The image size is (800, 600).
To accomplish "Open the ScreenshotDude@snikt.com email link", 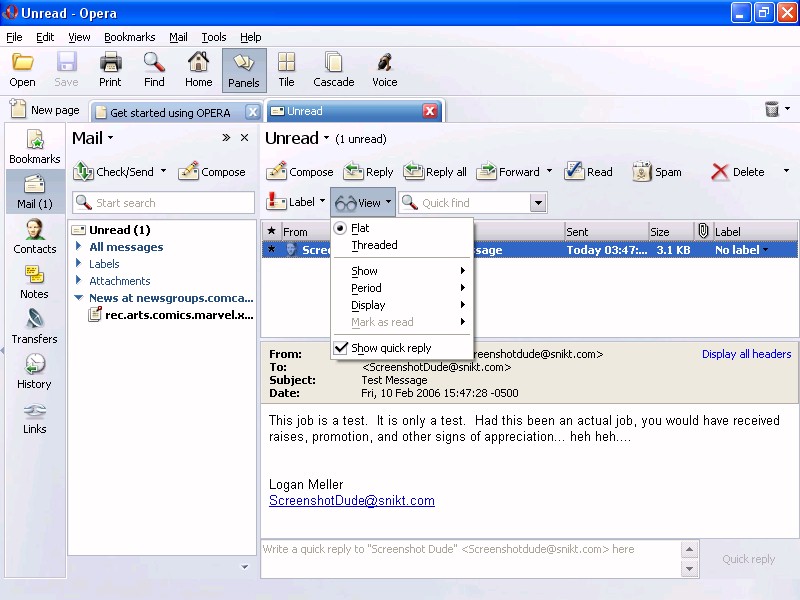I will tap(352, 501).
